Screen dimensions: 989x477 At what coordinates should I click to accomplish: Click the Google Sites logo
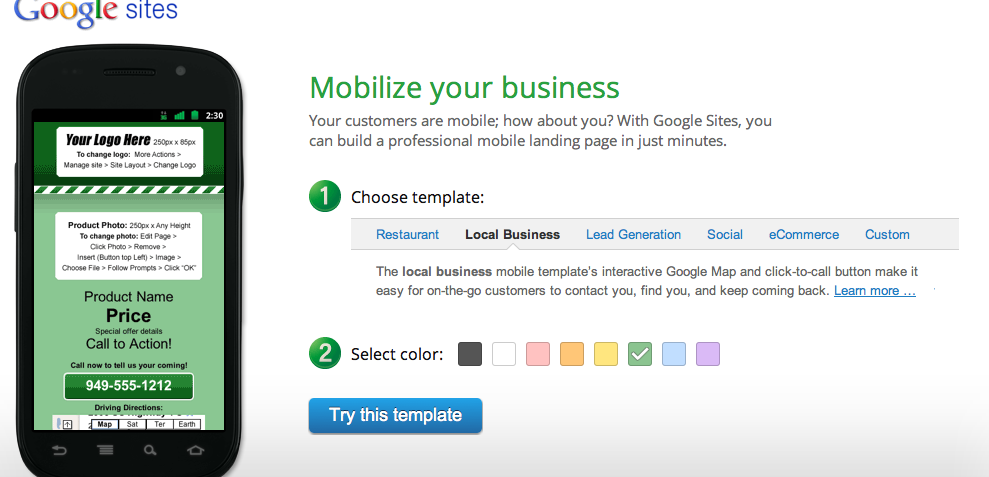click(x=95, y=11)
